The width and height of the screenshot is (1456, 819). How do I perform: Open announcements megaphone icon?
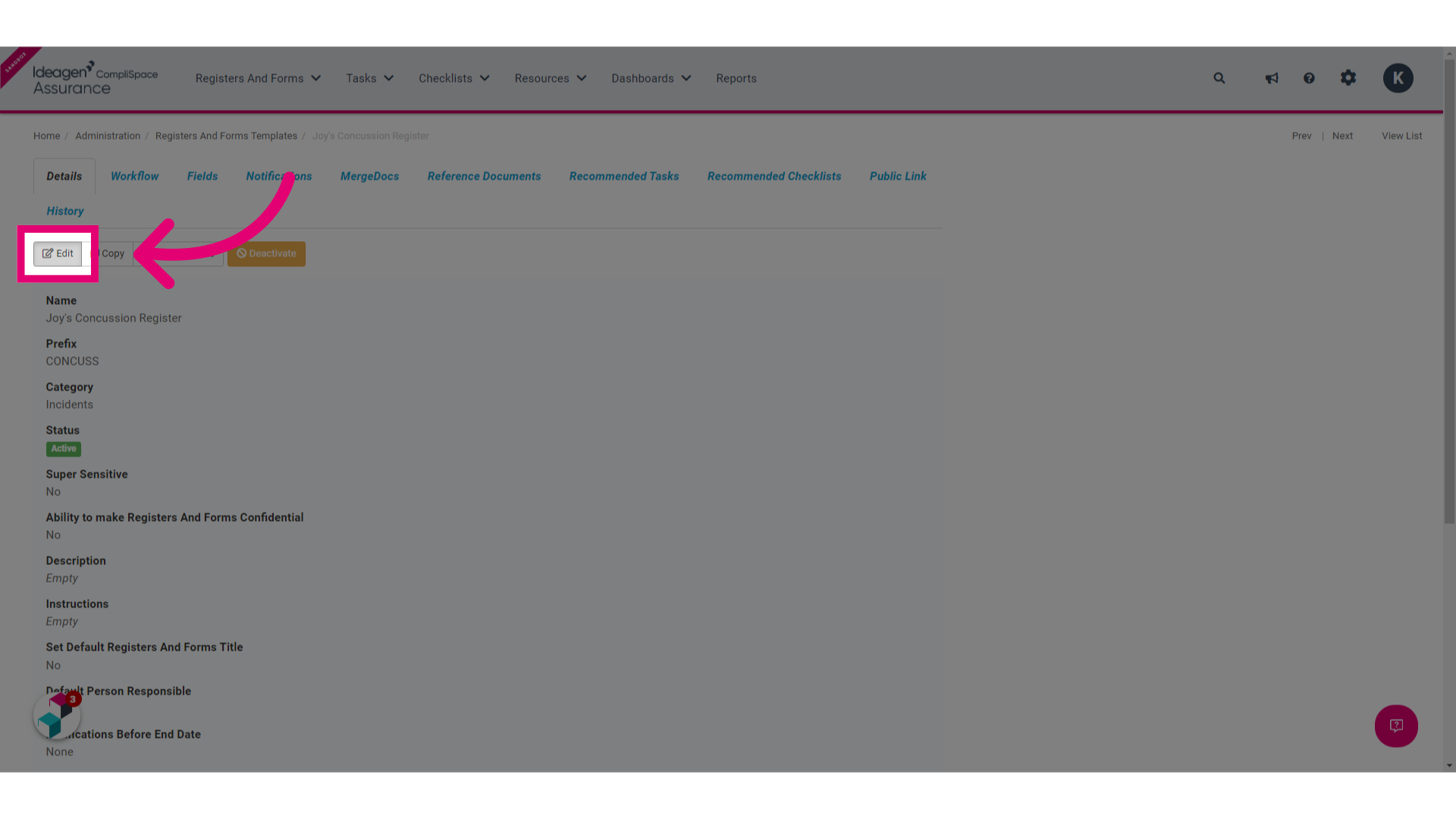click(x=1272, y=78)
